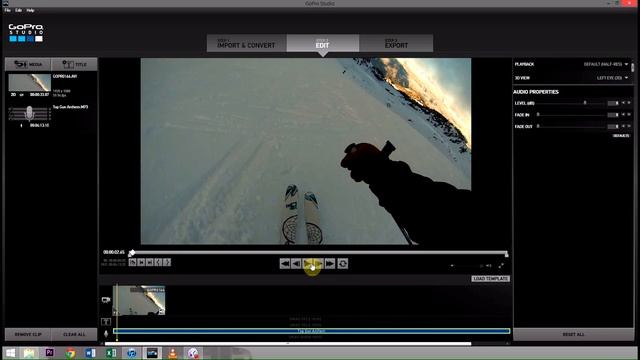
Task: Open Microsoft Excel from taskbar
Action: click(111, 353)
